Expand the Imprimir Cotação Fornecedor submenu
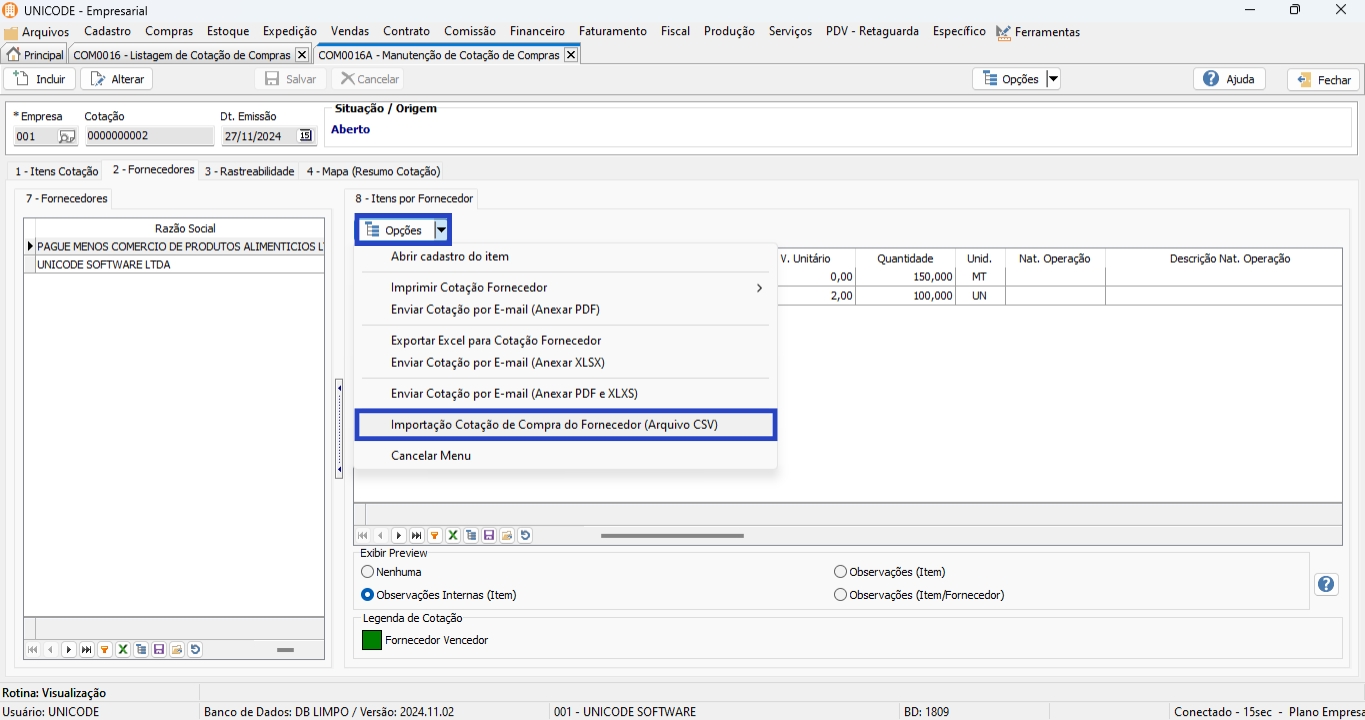Viewport: 1365px width, 720px height. pyautogui.click(x=759, y=288)
